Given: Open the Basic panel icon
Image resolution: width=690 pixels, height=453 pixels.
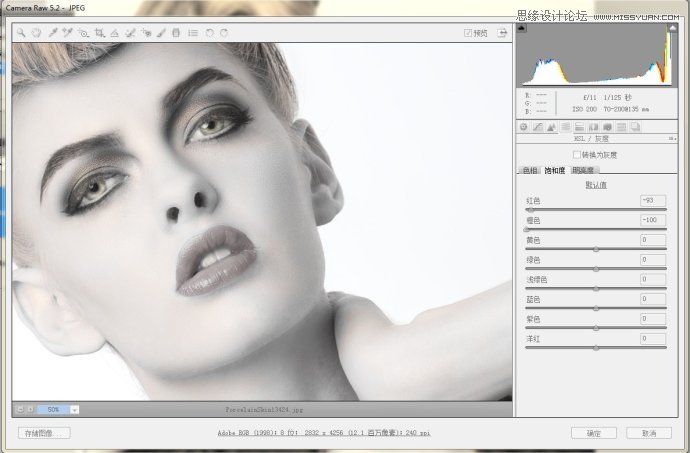Looking at the screenshot, I should tap(523, 127).
